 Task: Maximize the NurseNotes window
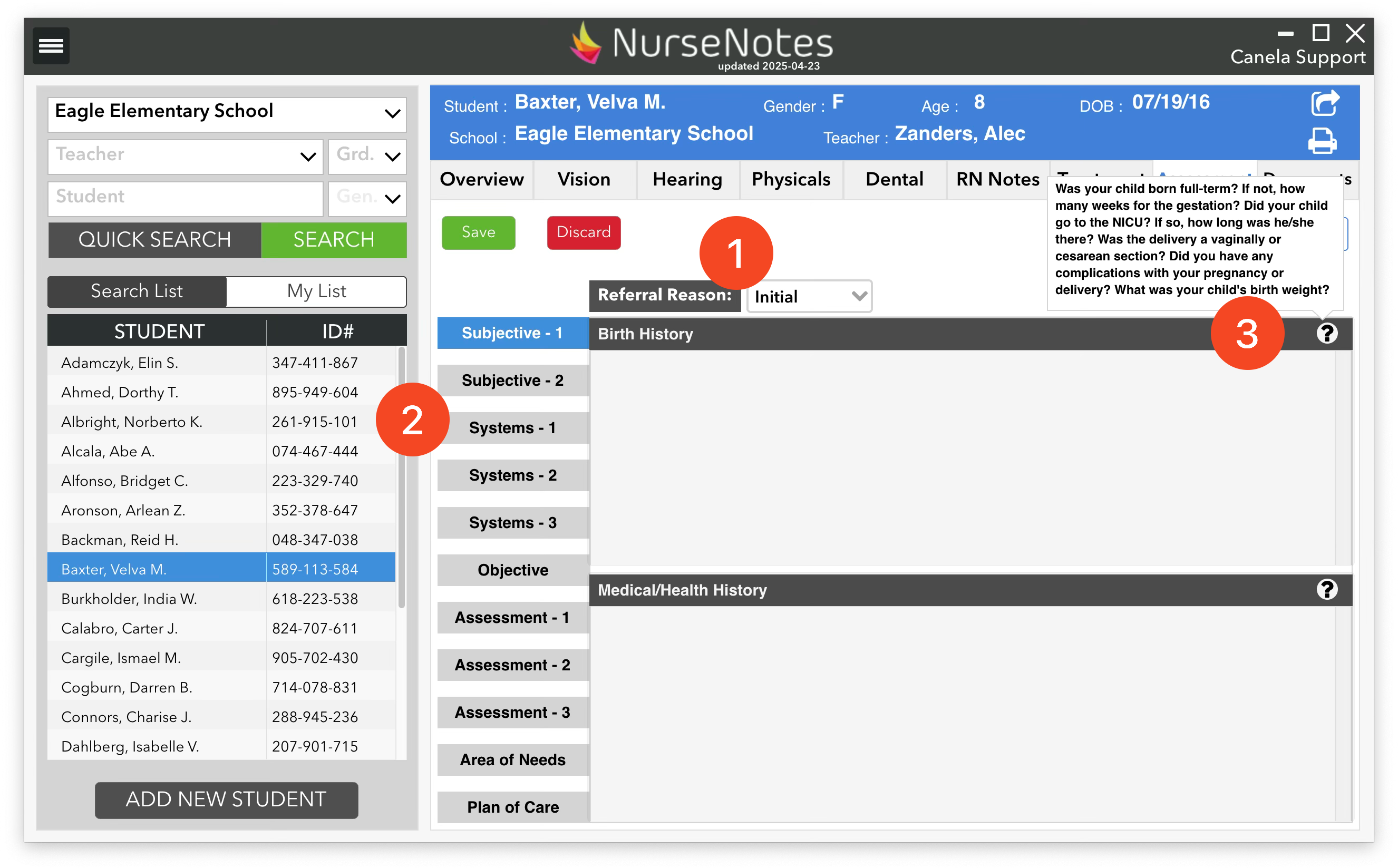click(1321, 33)
